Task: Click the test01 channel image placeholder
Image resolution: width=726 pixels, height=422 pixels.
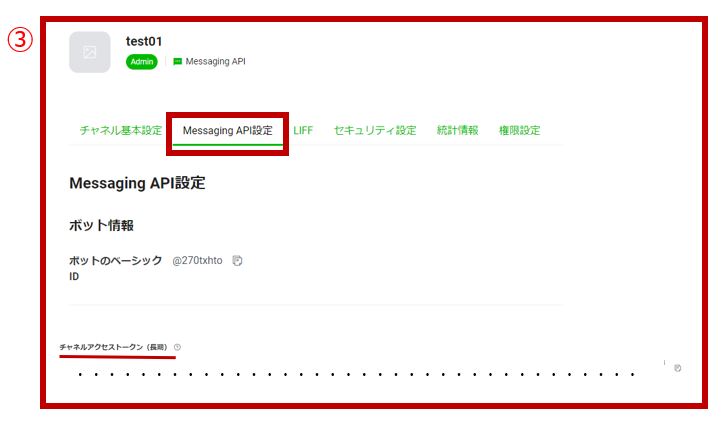Action: [90, 52]
